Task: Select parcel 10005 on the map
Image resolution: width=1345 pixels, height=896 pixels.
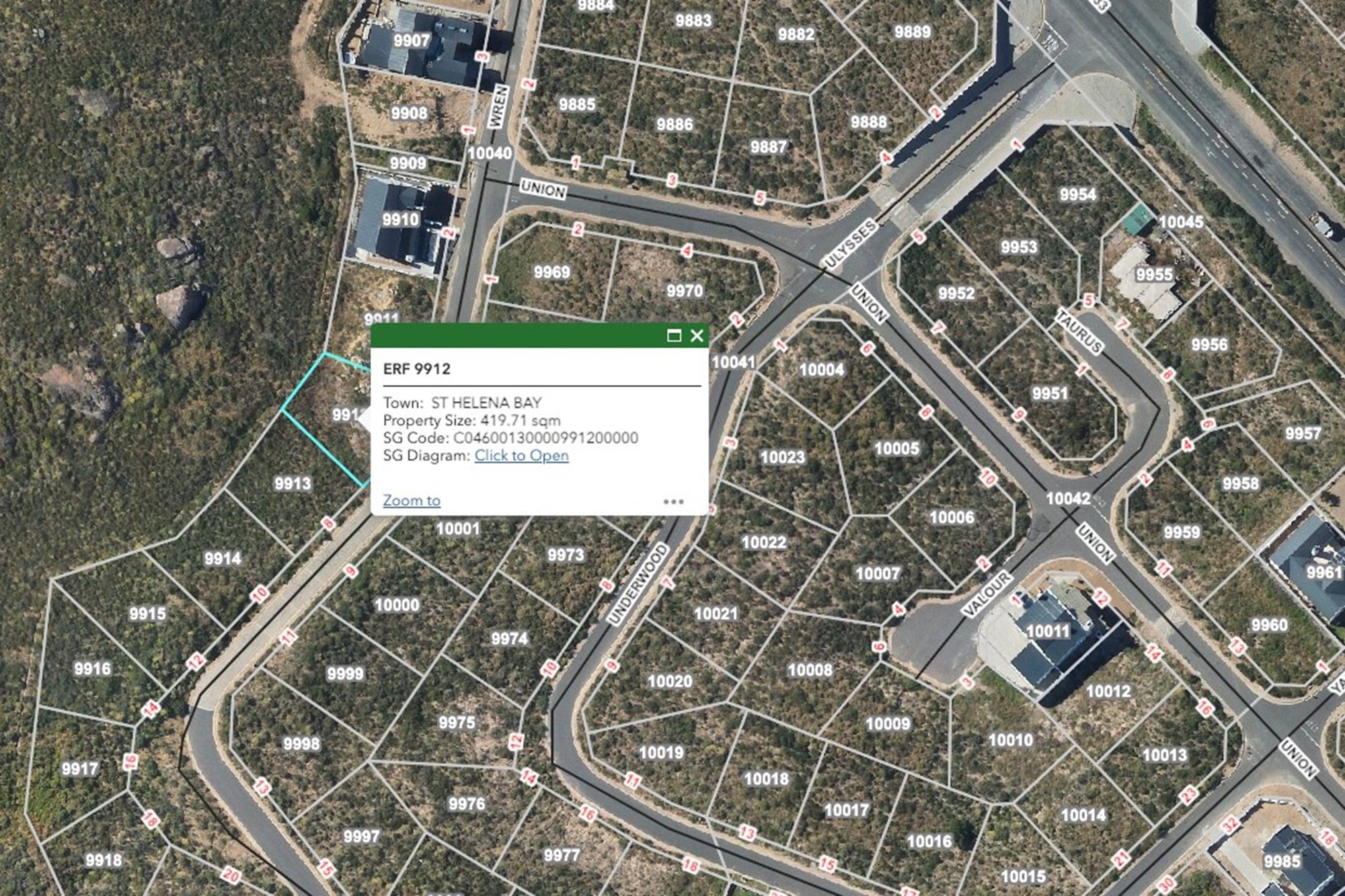Action: (896, 448)
